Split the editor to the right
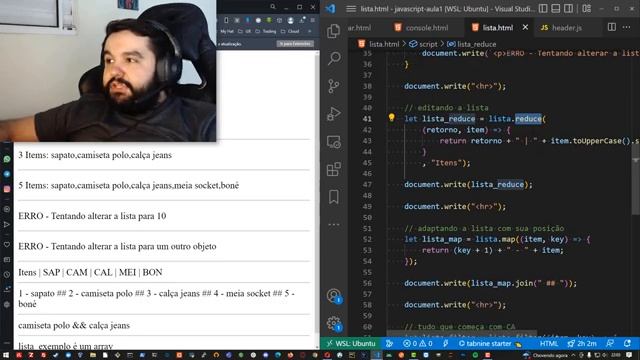This screenshot has width=640, height=360. click(611, 27)
